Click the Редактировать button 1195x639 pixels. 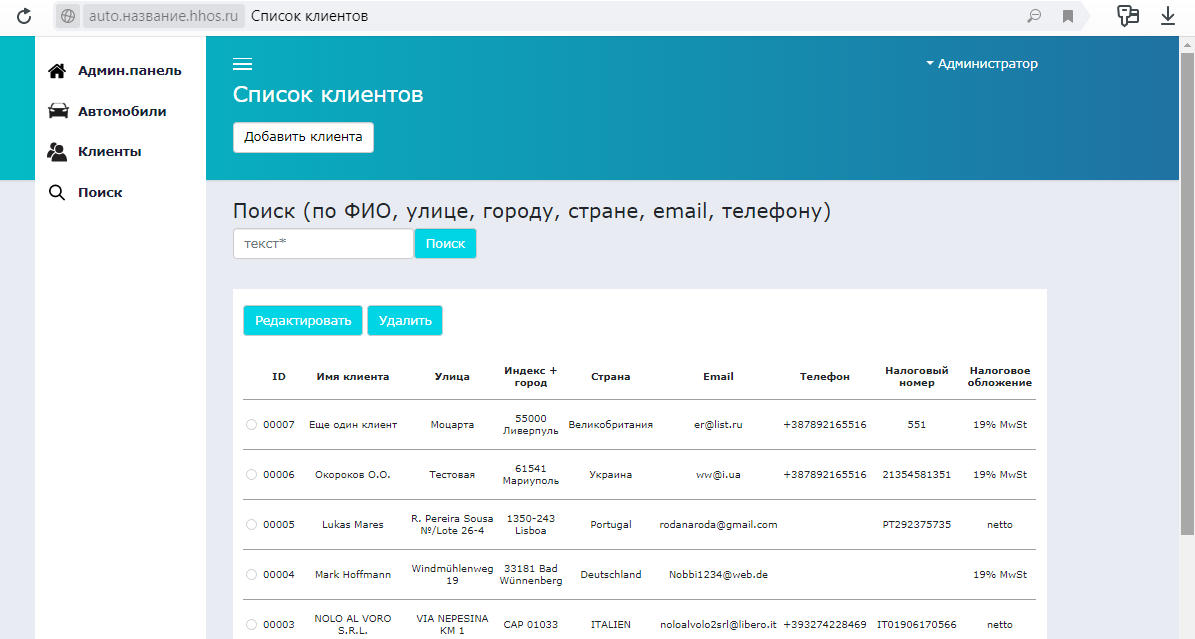pos(303,320)
